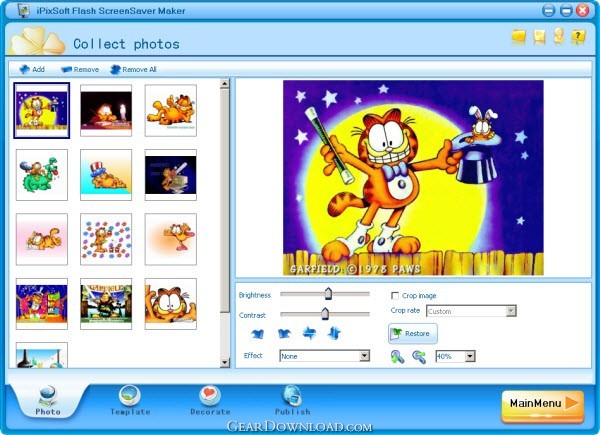
Task: Select the Garfield thumbs-up lying thumbnail
Action: pos(171,111)
